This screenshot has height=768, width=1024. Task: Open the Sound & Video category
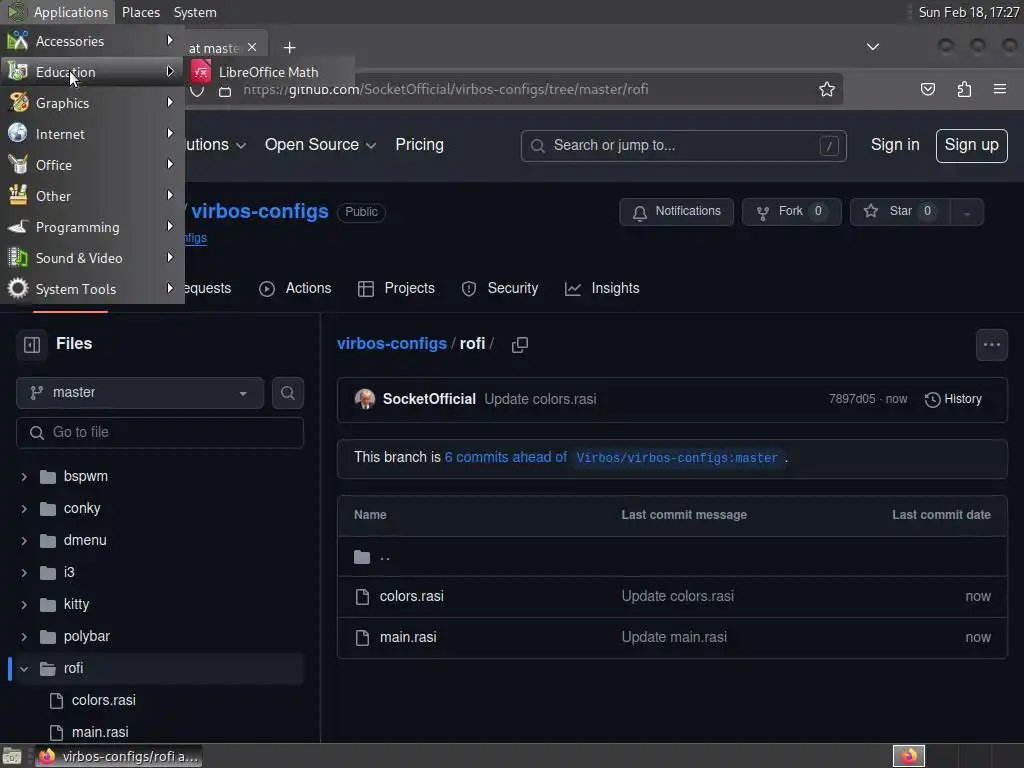point(92,258)
